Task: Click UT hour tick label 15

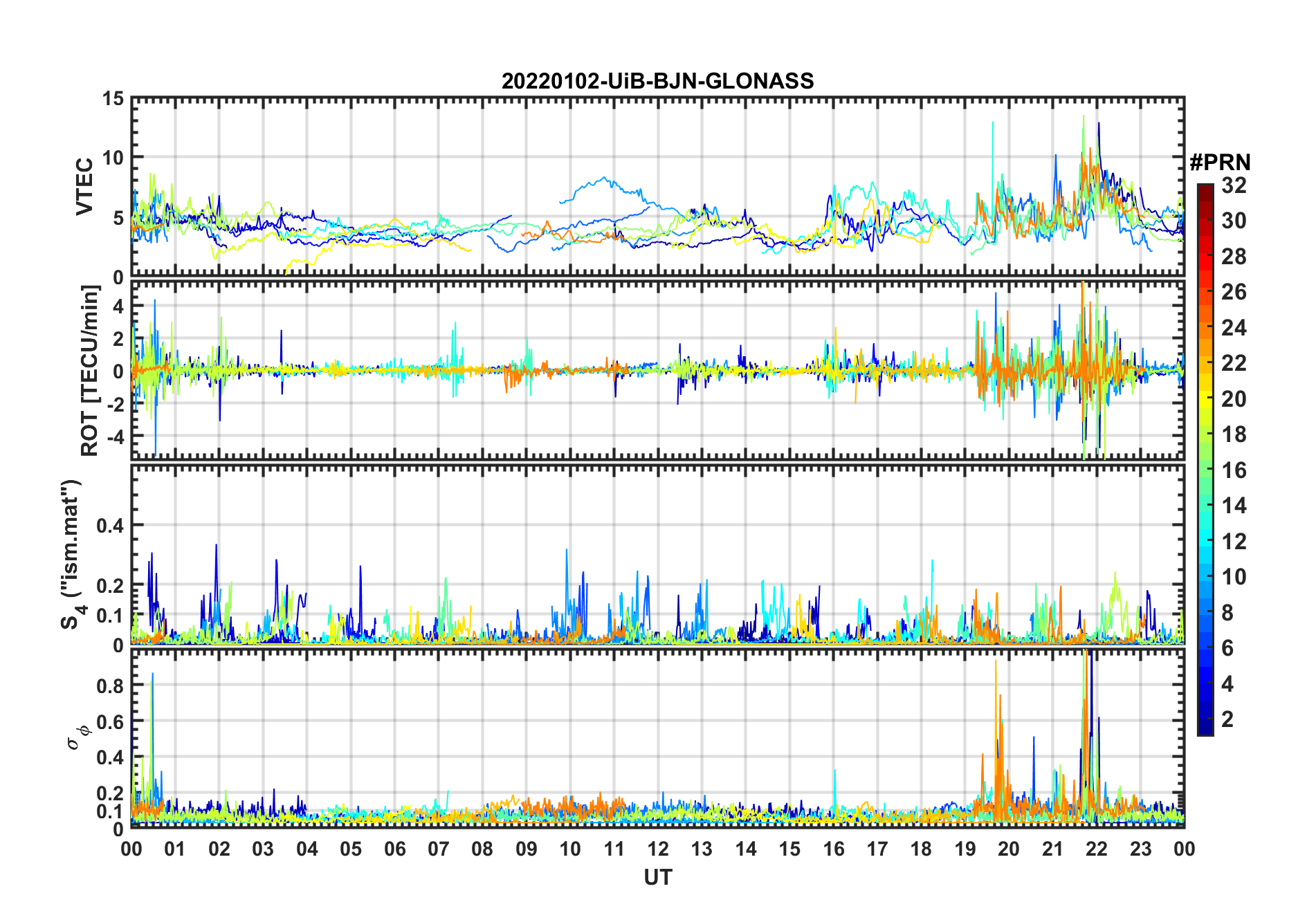Action: 789,849
